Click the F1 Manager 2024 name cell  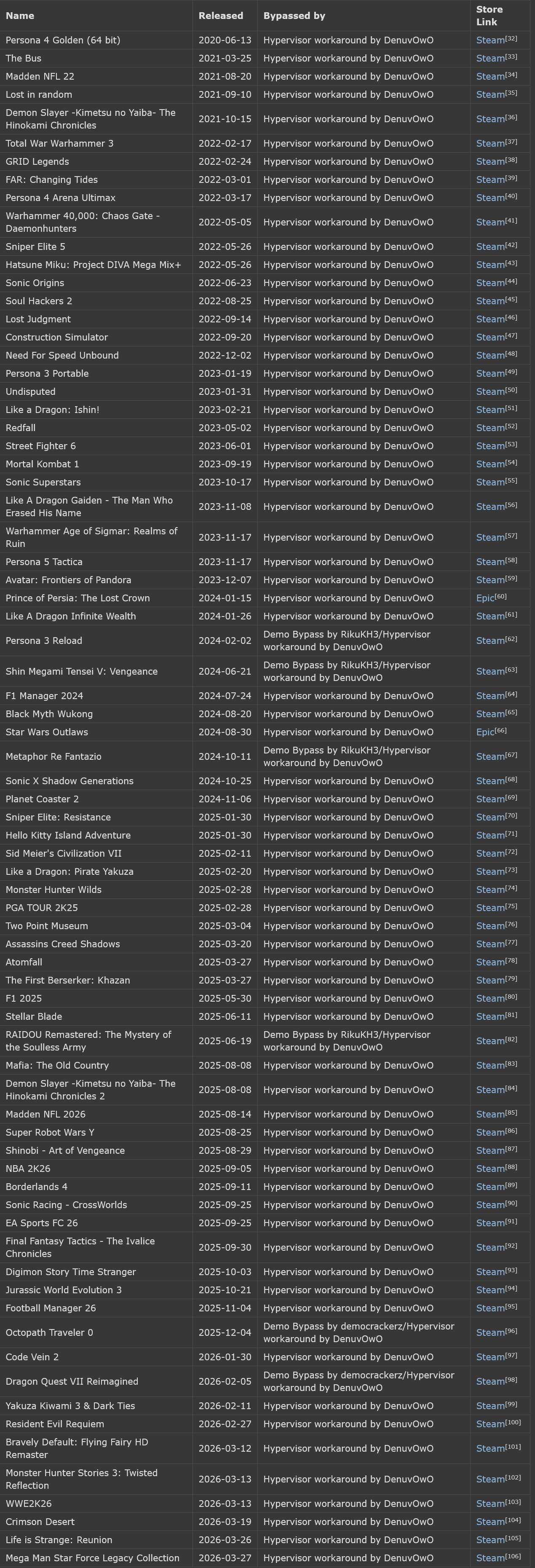[96, 696]
